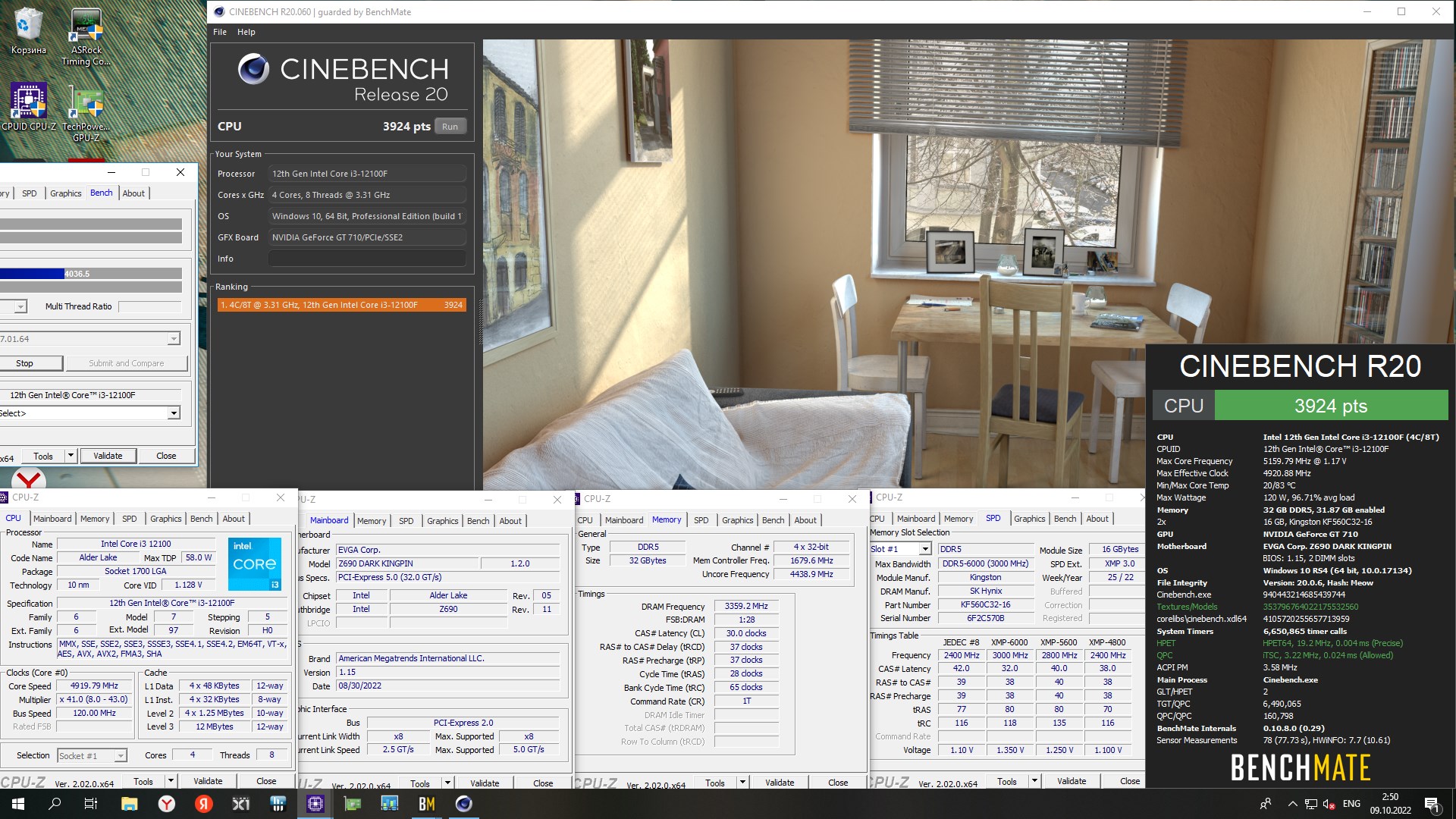Click Tools button in Memory CPU-Z window

point(714,783)
